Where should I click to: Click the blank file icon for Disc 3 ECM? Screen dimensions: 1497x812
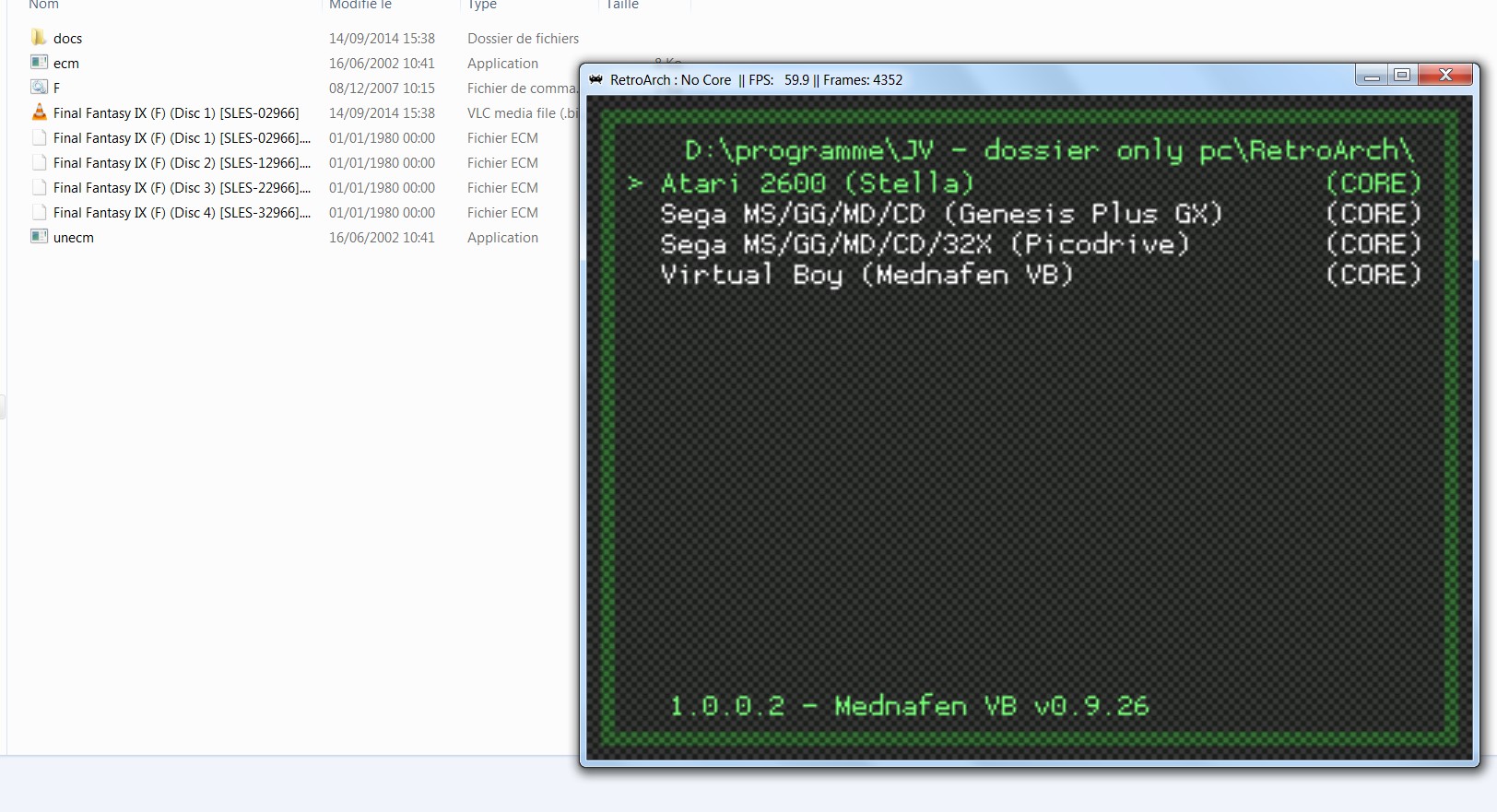point(39,187)
